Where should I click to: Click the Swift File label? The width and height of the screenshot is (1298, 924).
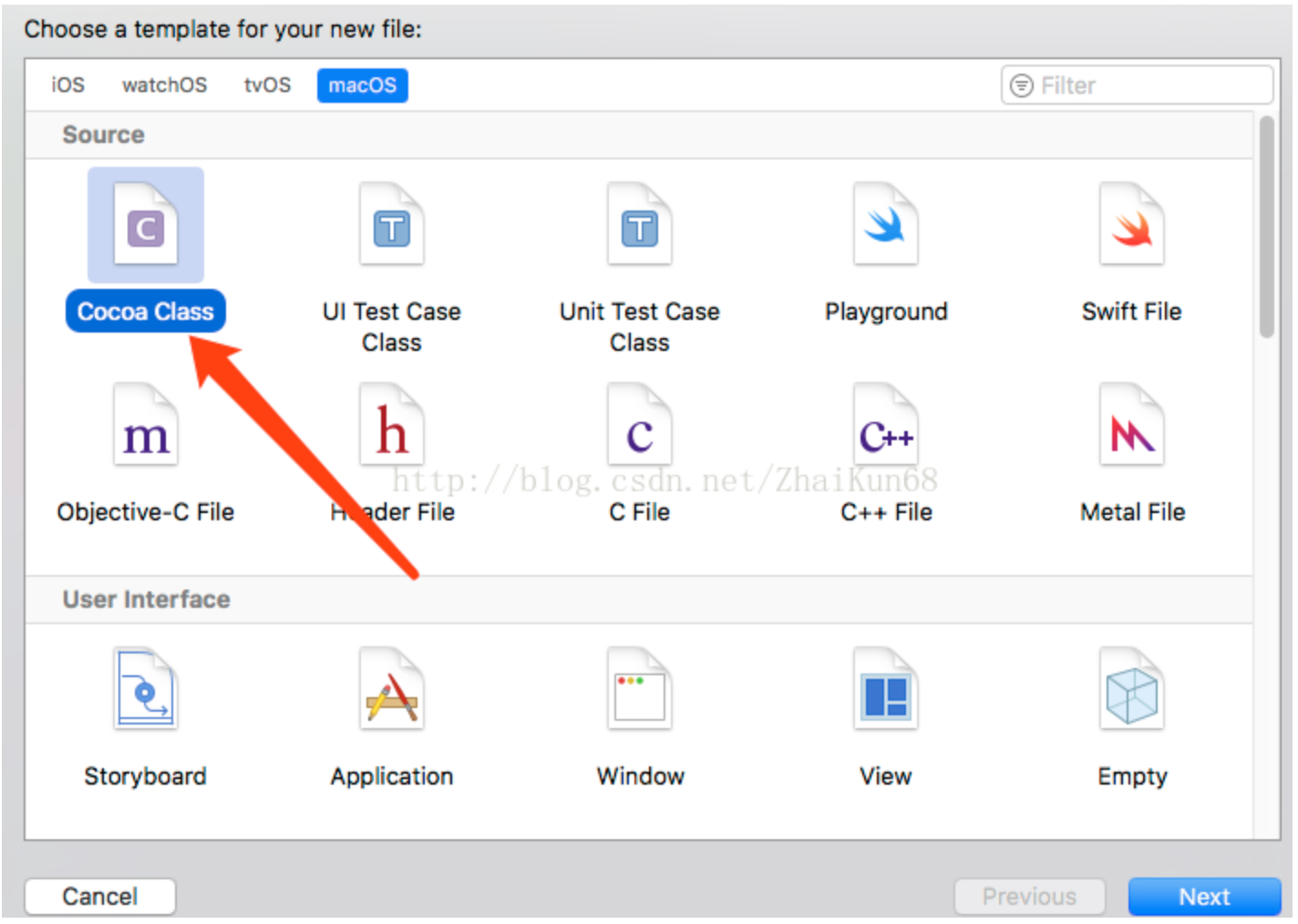point(1132,312)
